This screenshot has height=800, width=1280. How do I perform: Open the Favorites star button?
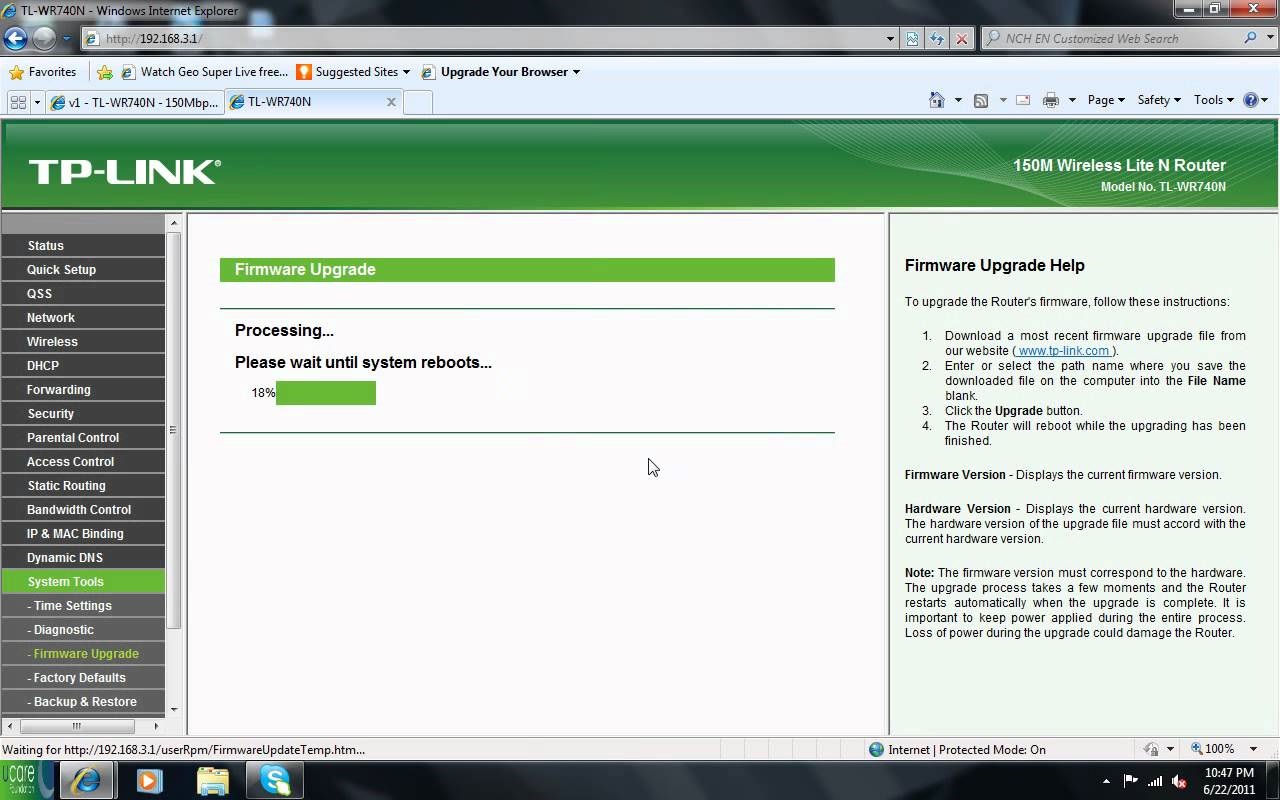(42, 72)
